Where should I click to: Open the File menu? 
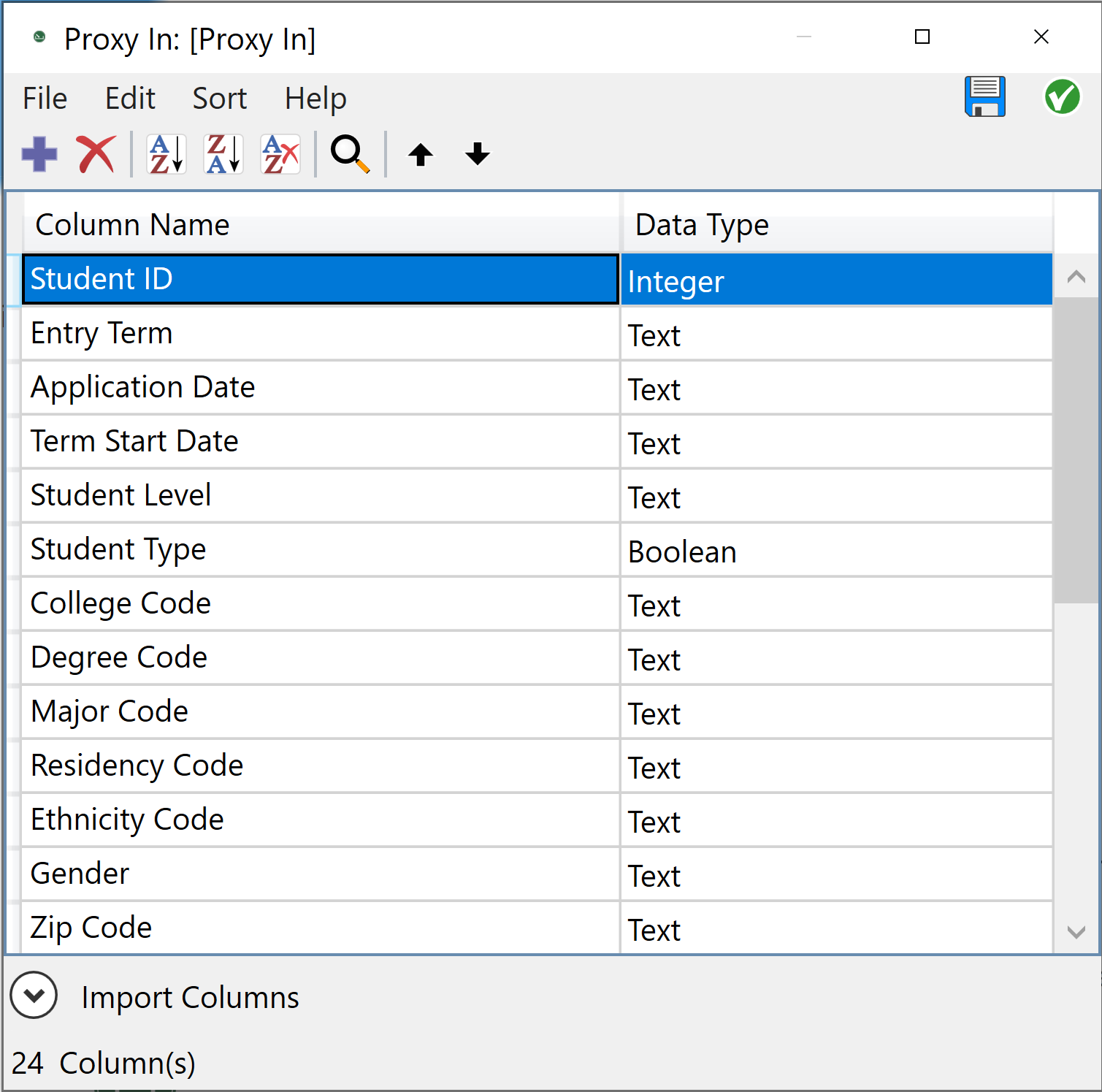pos(45,98)
